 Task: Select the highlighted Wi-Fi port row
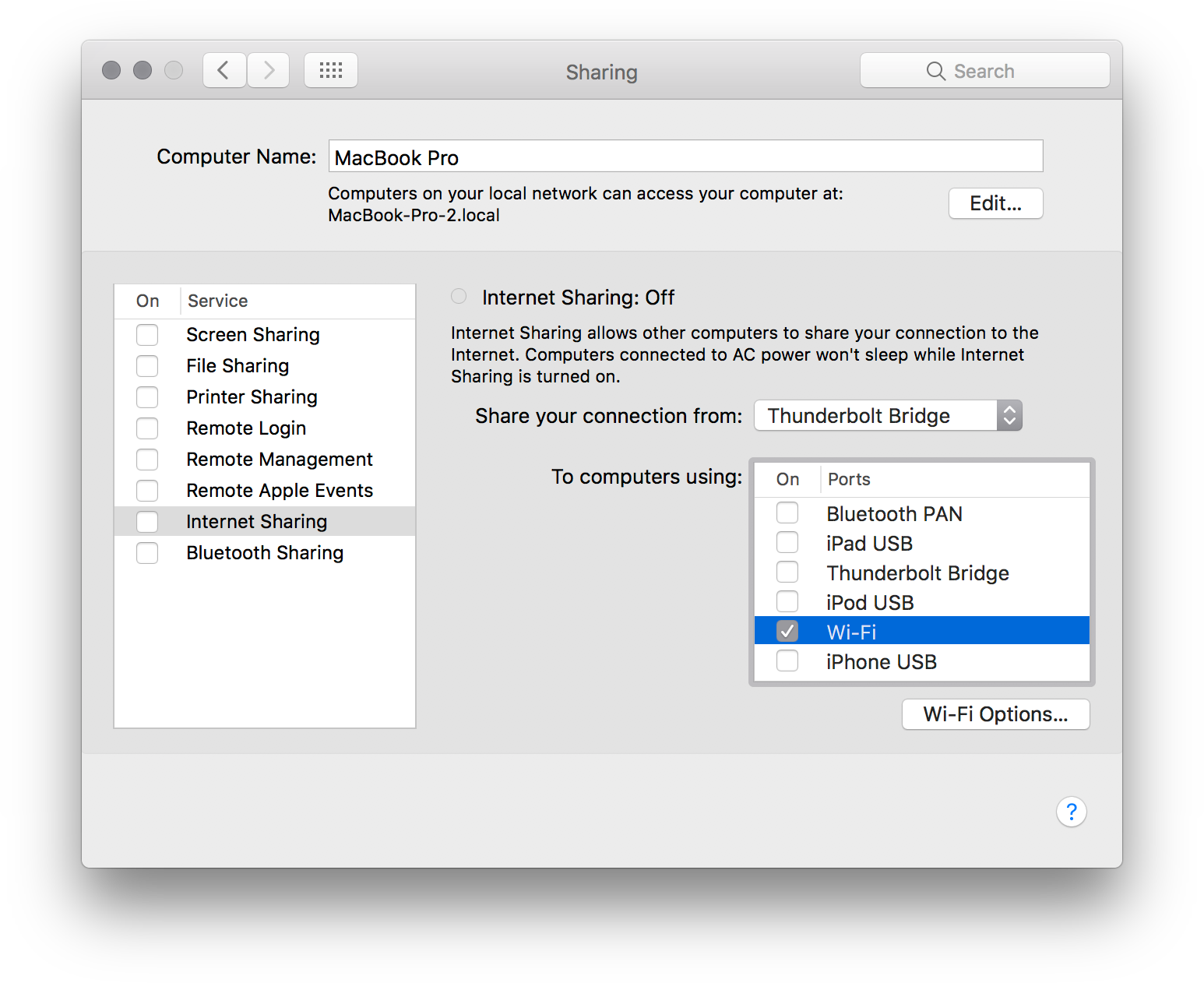tap(922, 631)
